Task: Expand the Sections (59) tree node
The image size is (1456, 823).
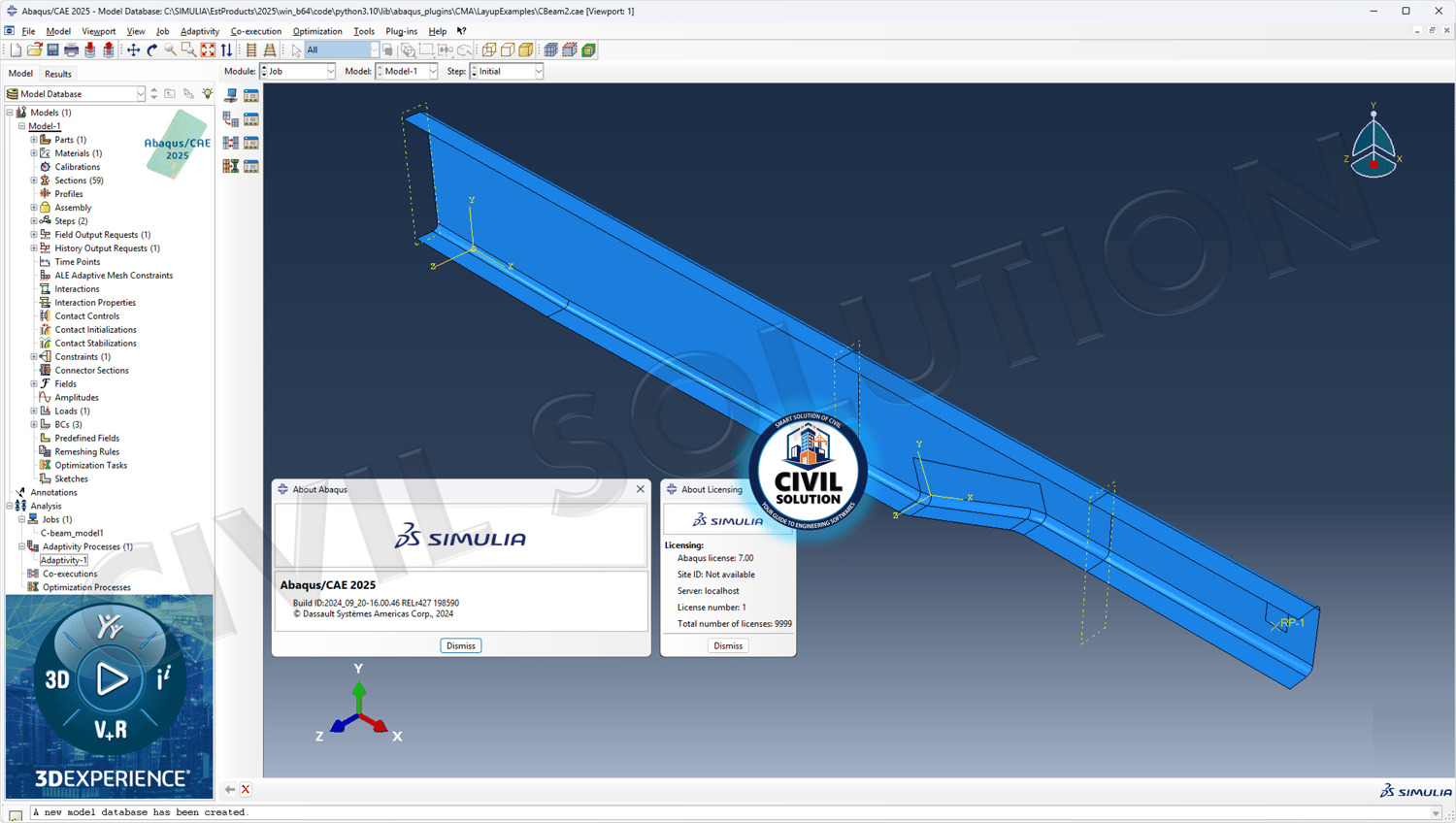Action: [x=34, y=181]
